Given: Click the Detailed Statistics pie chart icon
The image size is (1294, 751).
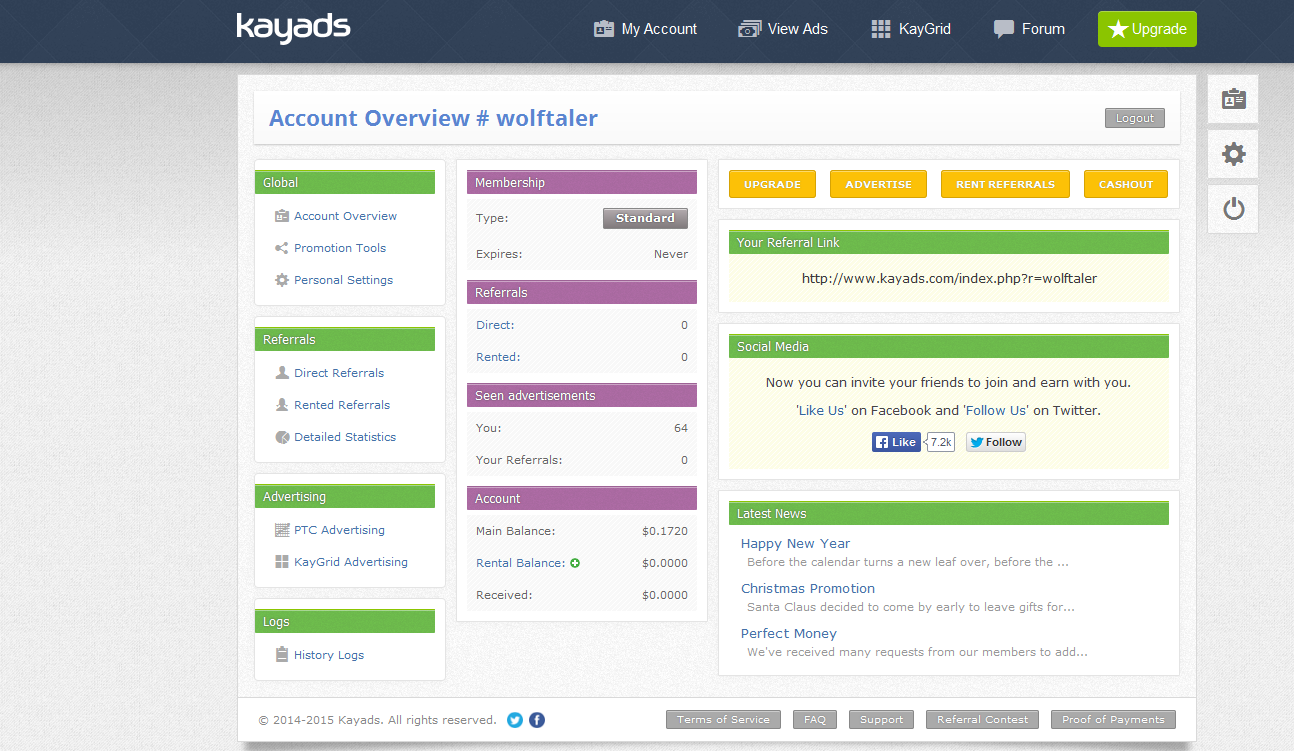Looking at the screenshot, I should click(282, 437).
